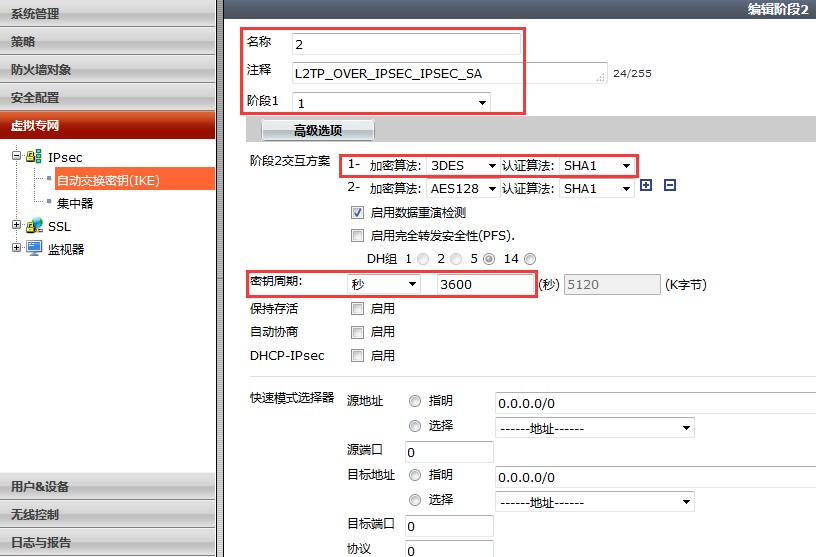
Task: Toggle 启用数据重演检测 checkbox
Action: coord(357,212)
